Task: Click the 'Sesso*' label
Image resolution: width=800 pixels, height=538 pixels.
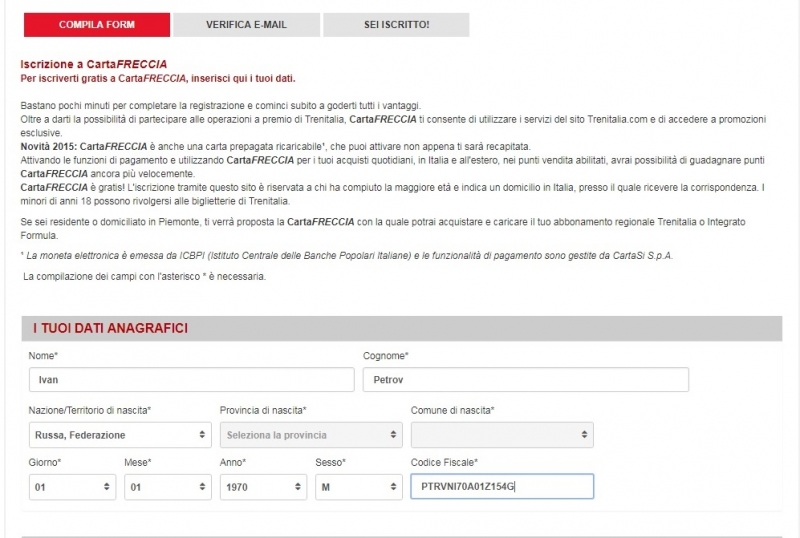Action: [x=331, y=462]
